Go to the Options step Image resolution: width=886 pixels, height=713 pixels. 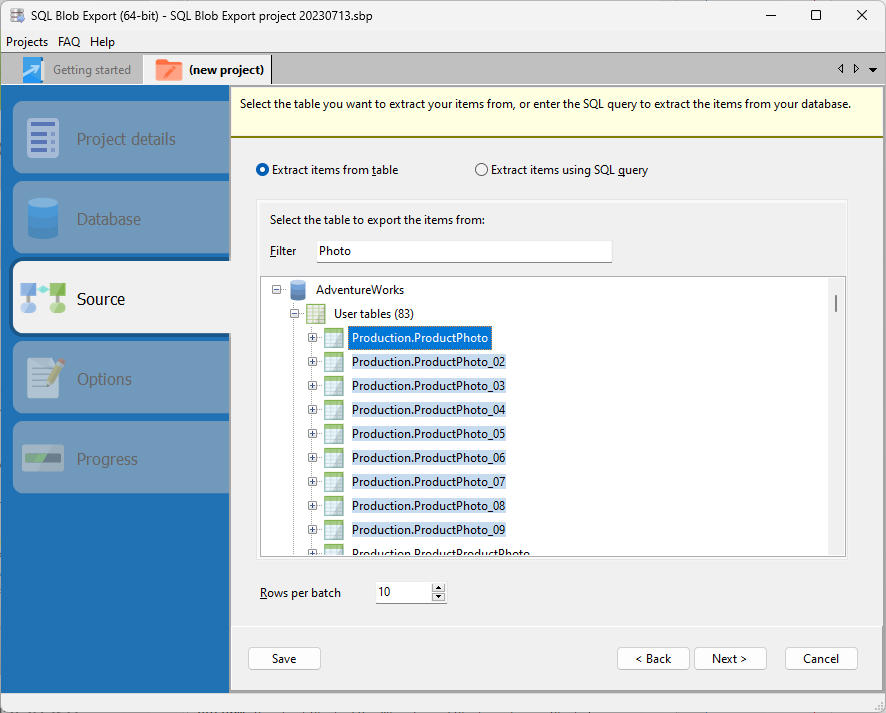coord(104,378)
